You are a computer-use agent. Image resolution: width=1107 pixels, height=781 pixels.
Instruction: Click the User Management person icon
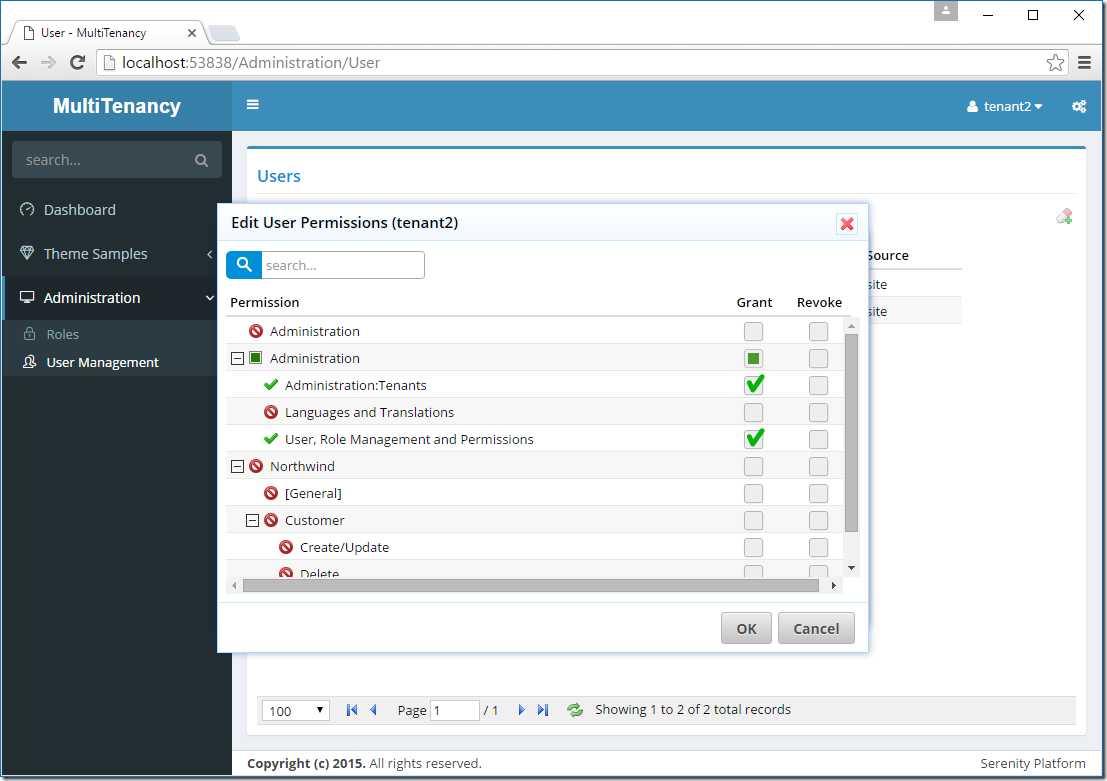coord(30,362)
